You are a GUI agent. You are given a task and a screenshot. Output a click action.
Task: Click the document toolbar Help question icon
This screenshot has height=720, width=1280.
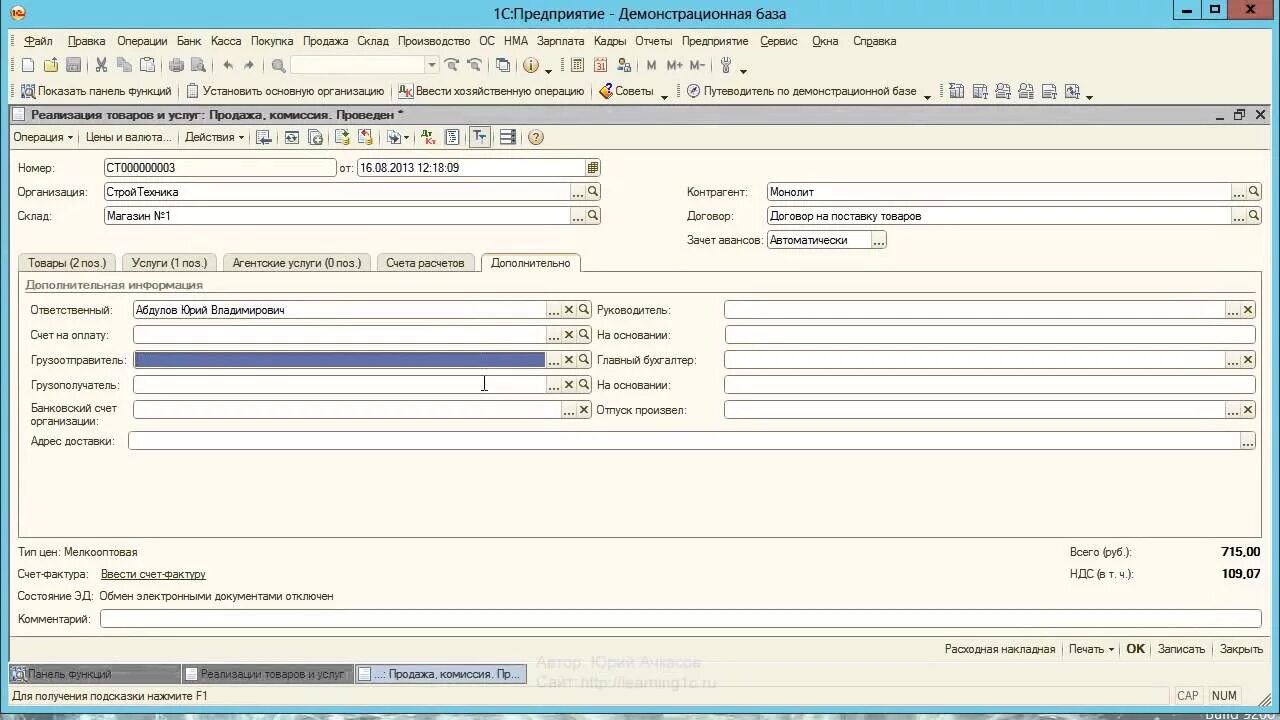coord(535,137)
